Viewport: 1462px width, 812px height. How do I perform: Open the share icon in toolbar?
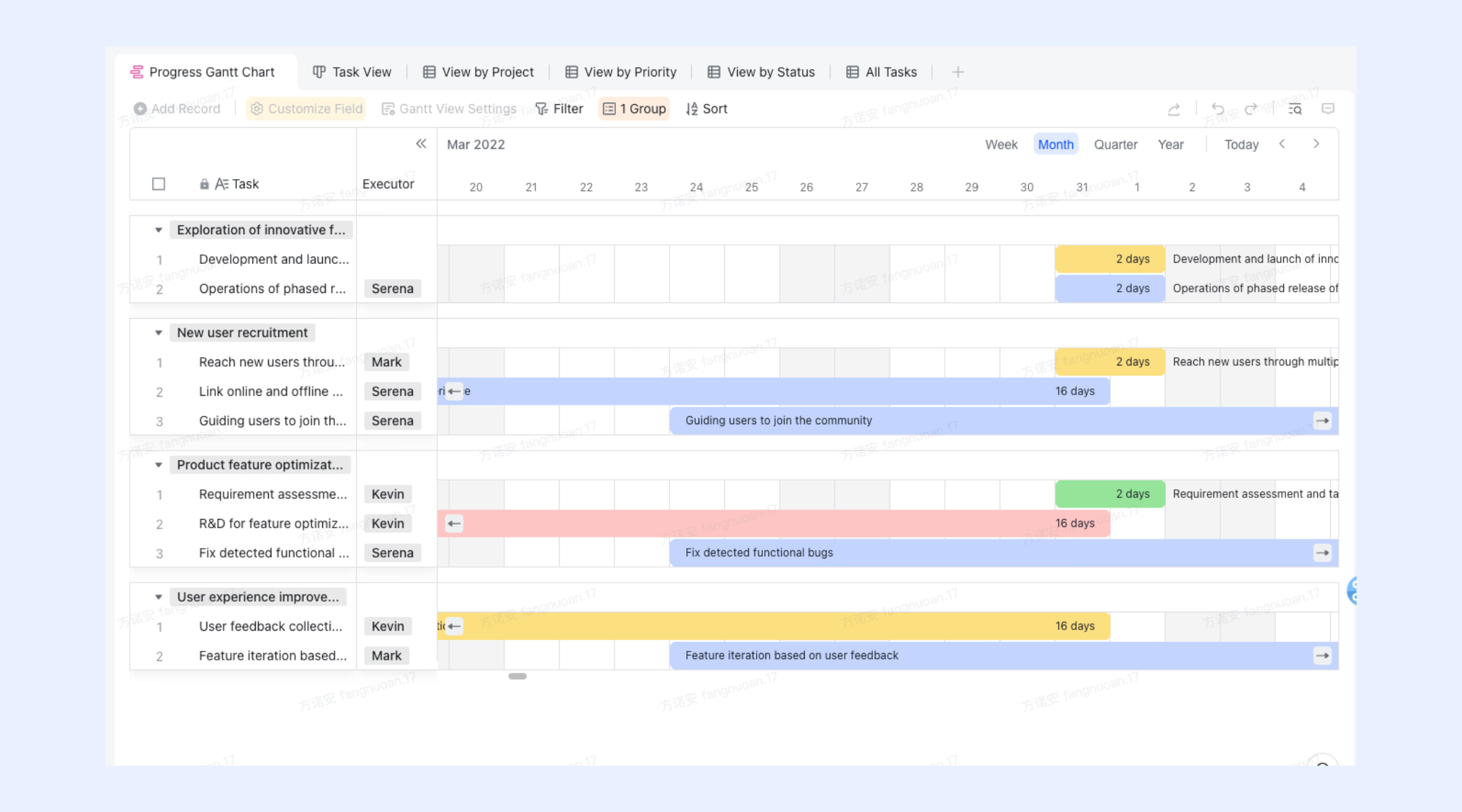tap(1174, 109)
